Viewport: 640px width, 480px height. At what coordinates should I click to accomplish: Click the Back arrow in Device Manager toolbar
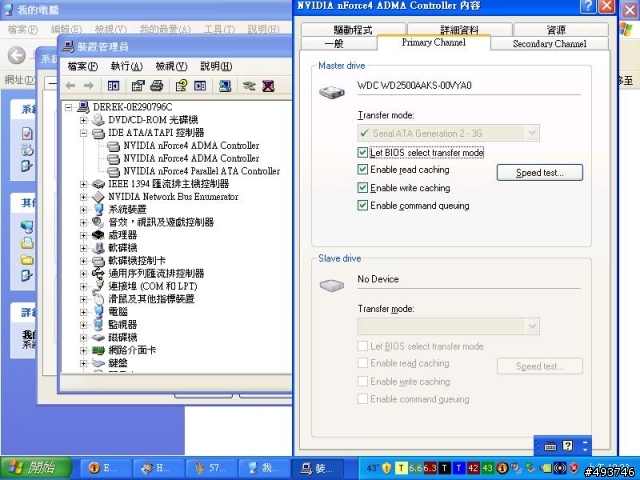70,86
